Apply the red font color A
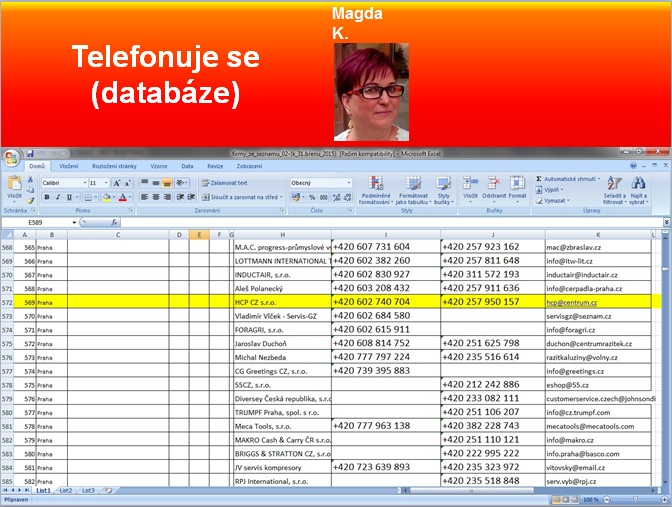The image size is (672, 507). coord(123,197)
